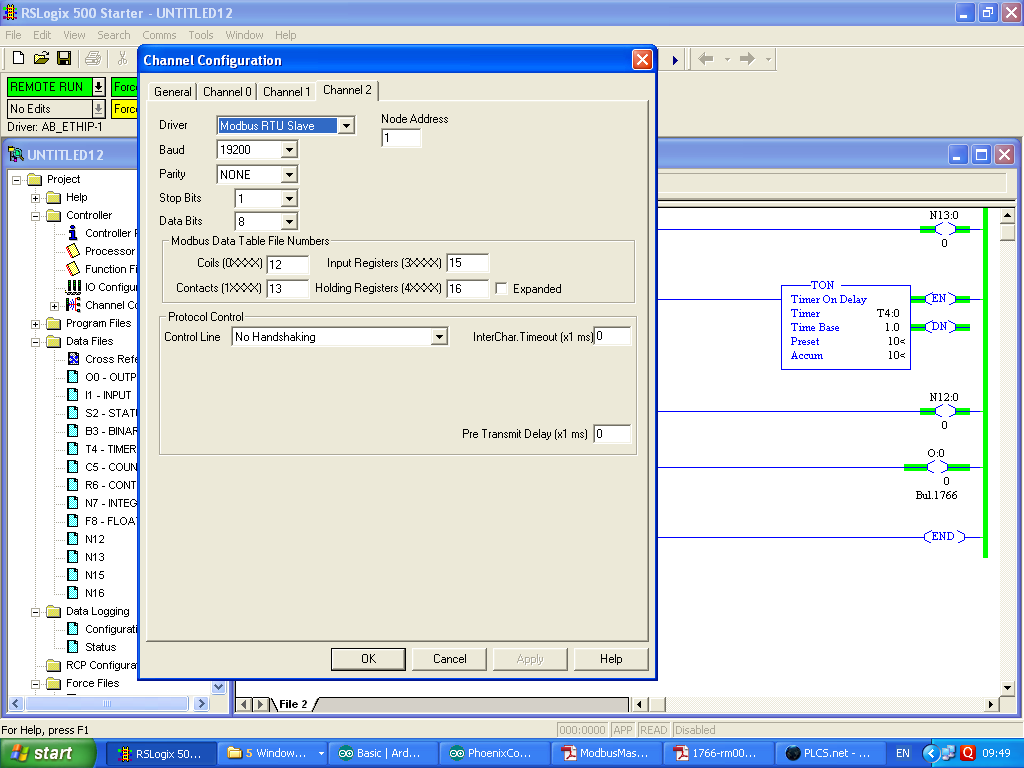Image resolution: width=1024 pixels, height=768 pixels.
Task: Select the Controller Properties info icon
Action: [73, 233]
